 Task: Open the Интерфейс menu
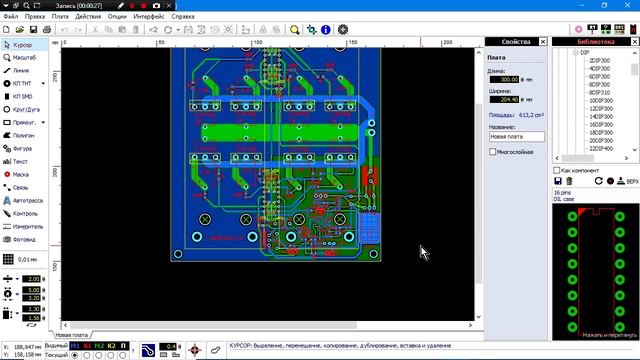[x=149, y=16]
